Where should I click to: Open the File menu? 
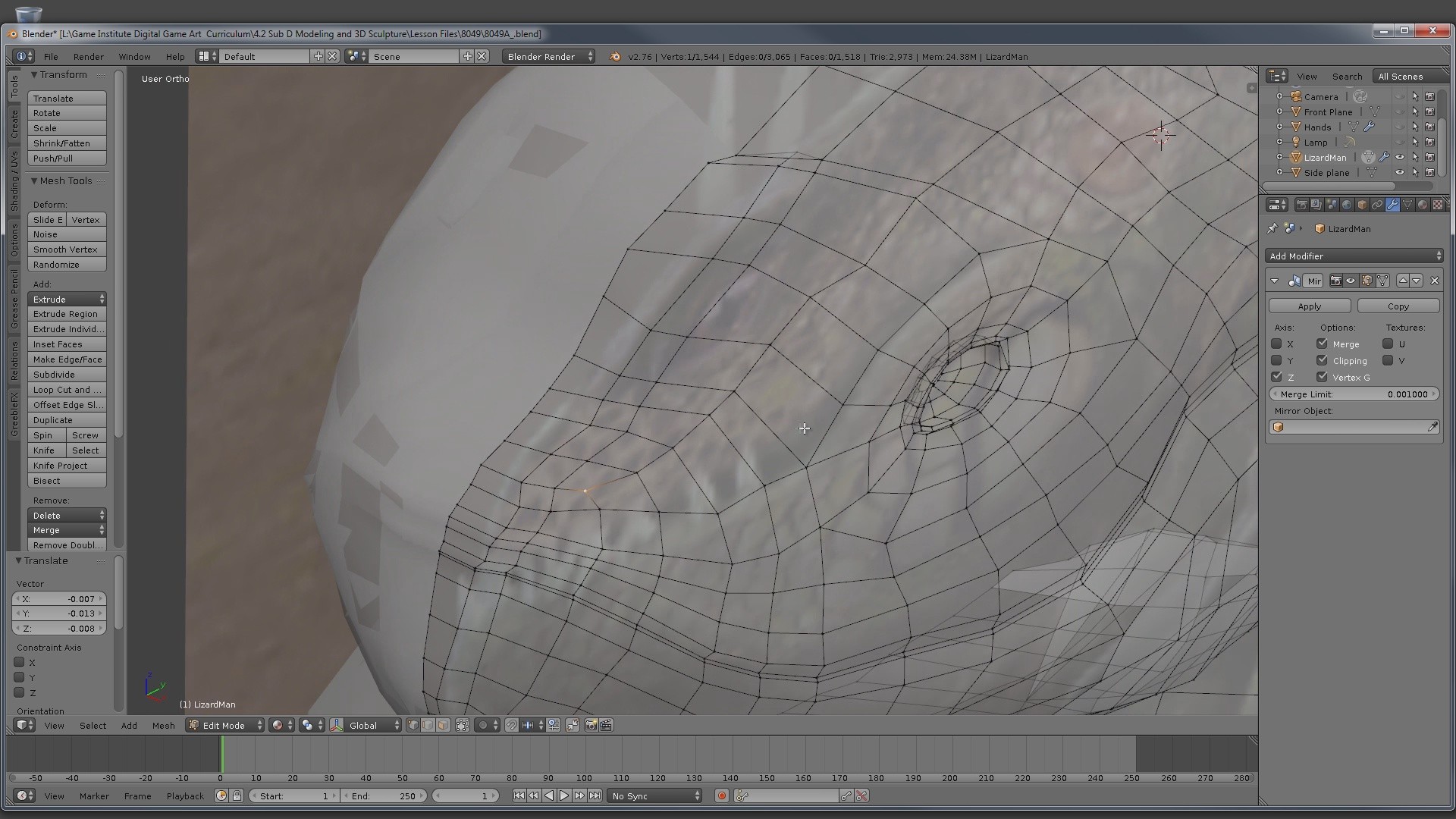point(51,56)
